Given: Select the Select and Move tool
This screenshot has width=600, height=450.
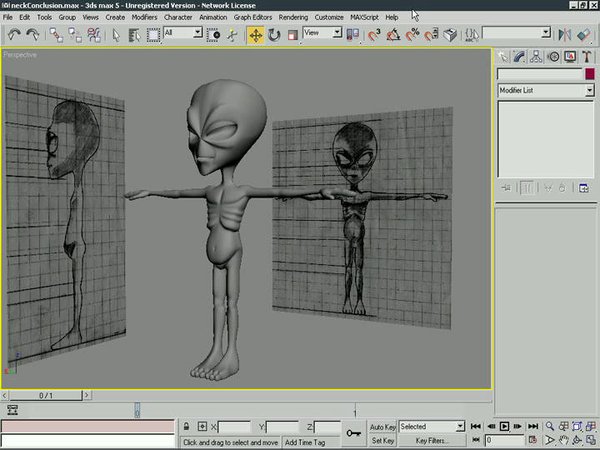Looking at the screenshot, I should (x=255, y=34).
